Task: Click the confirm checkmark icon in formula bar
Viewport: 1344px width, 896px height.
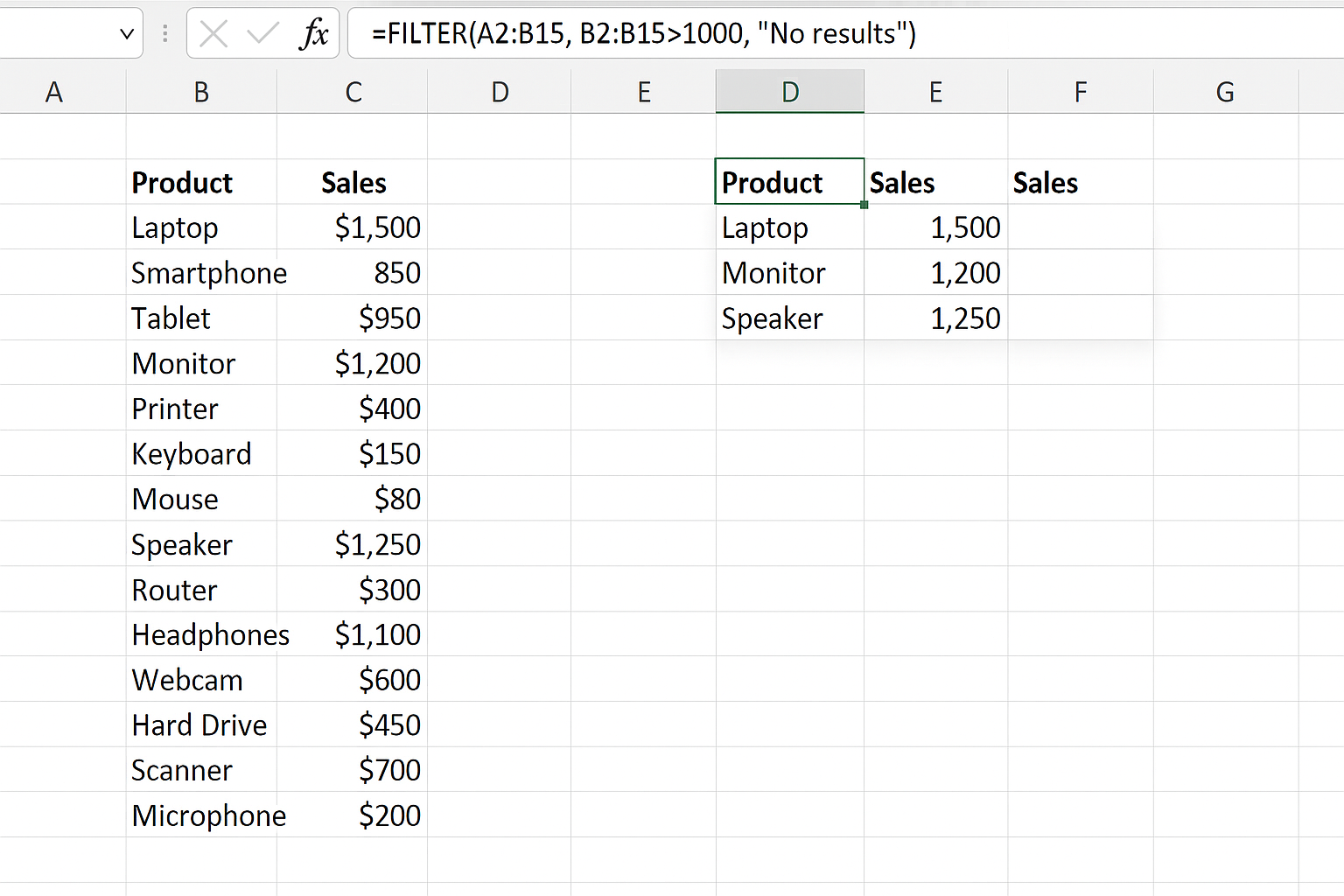Action: coord(262,34)
